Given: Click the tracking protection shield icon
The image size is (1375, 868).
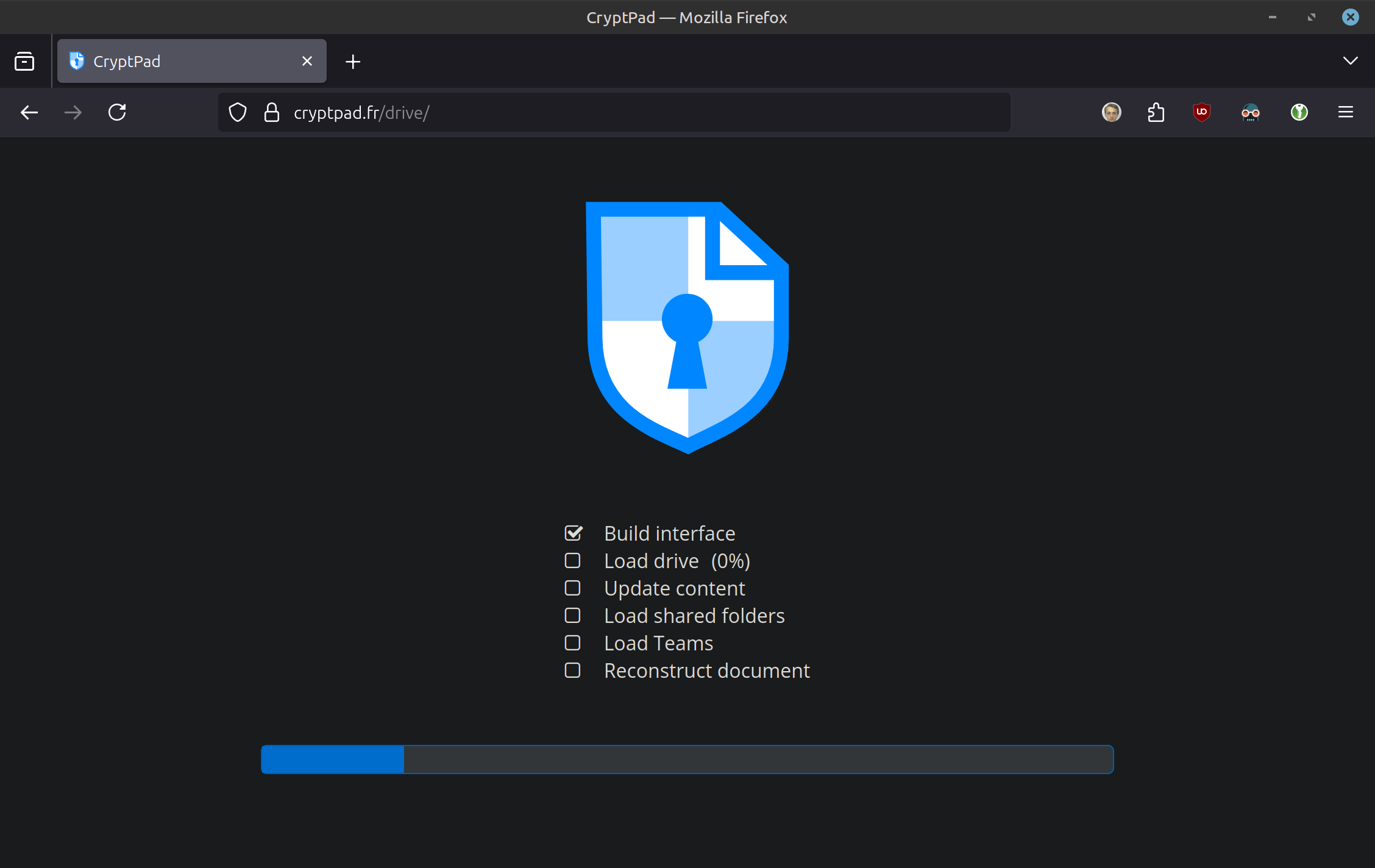Looking at the screenshot, I should coord(238,112).
